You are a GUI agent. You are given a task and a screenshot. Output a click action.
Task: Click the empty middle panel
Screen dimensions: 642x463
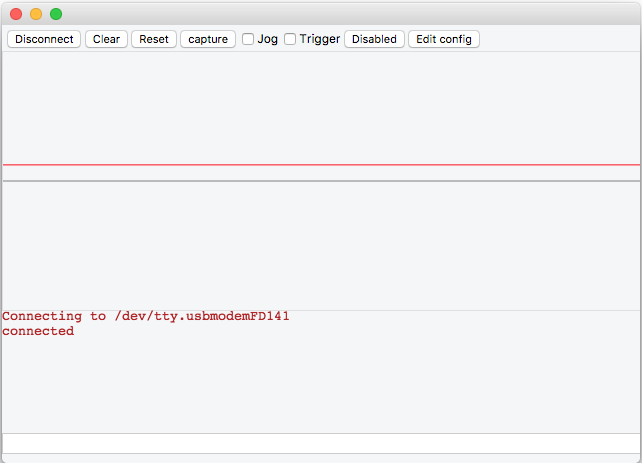point(321,246)
